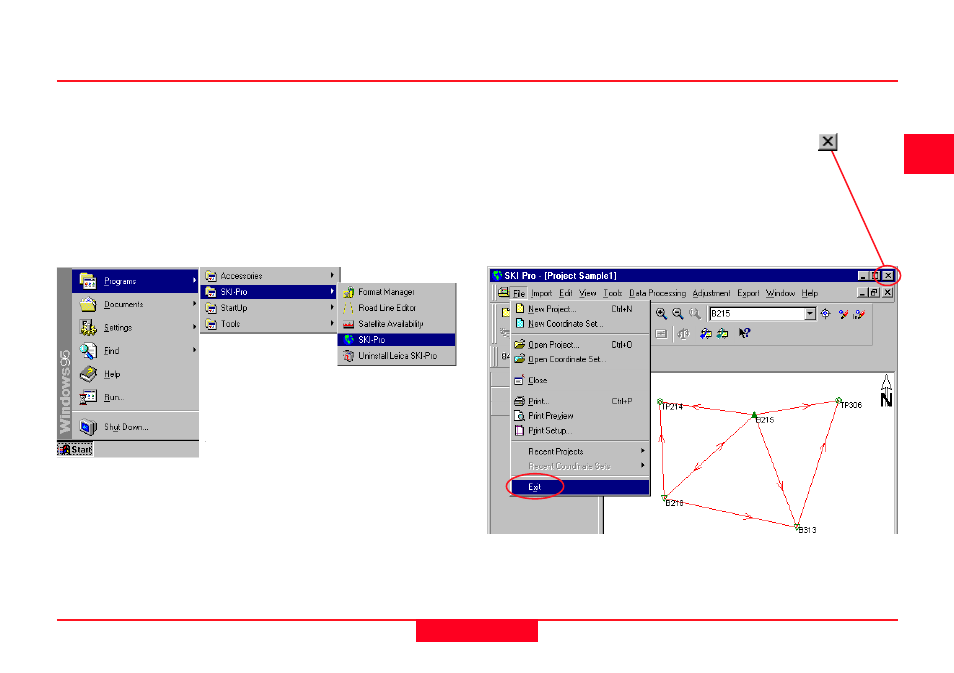The width and height of the screenshot is (954, 673).
Task: Click the Zoom Out magnifier toolbar icon
Action: click(678, 314)
